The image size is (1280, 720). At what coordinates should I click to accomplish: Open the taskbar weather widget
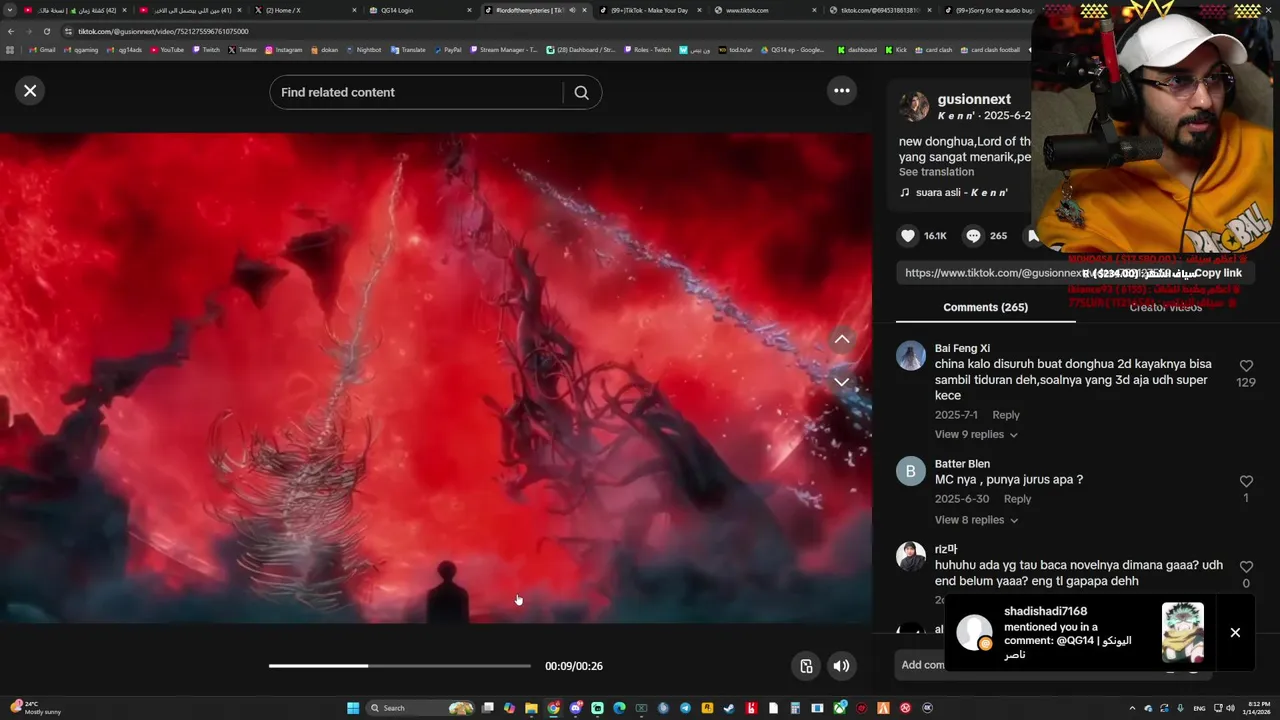point(36,707)
